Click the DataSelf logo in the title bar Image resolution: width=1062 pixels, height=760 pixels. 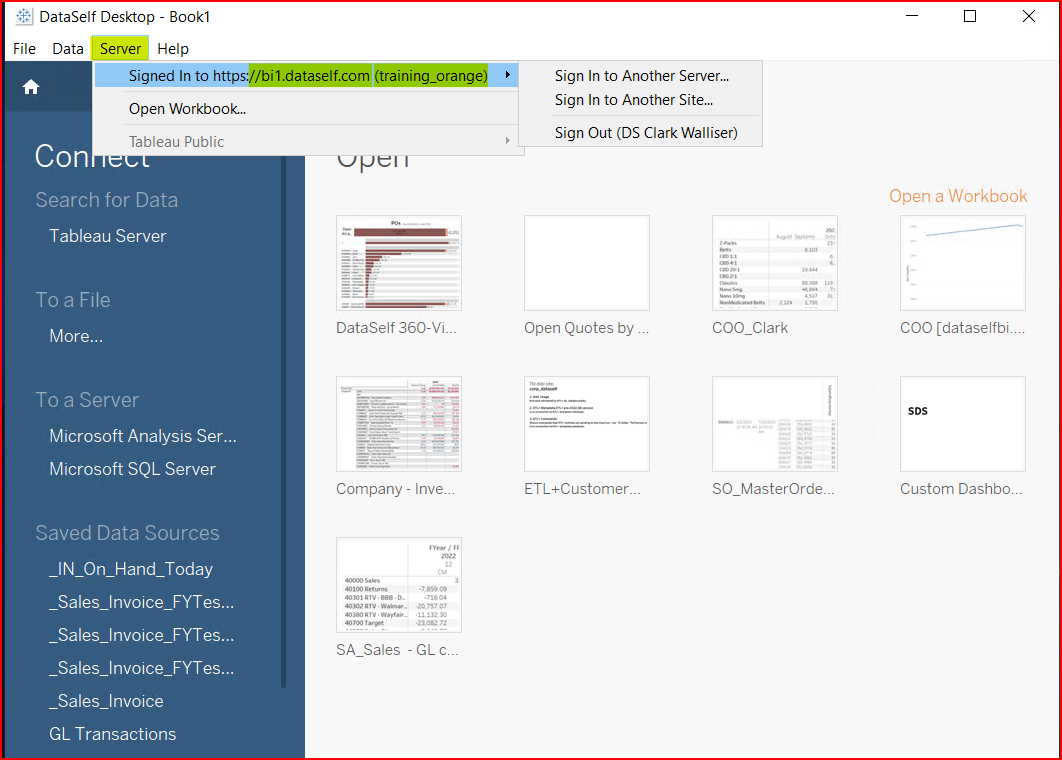pyautogui.click(x=22, y=15)
